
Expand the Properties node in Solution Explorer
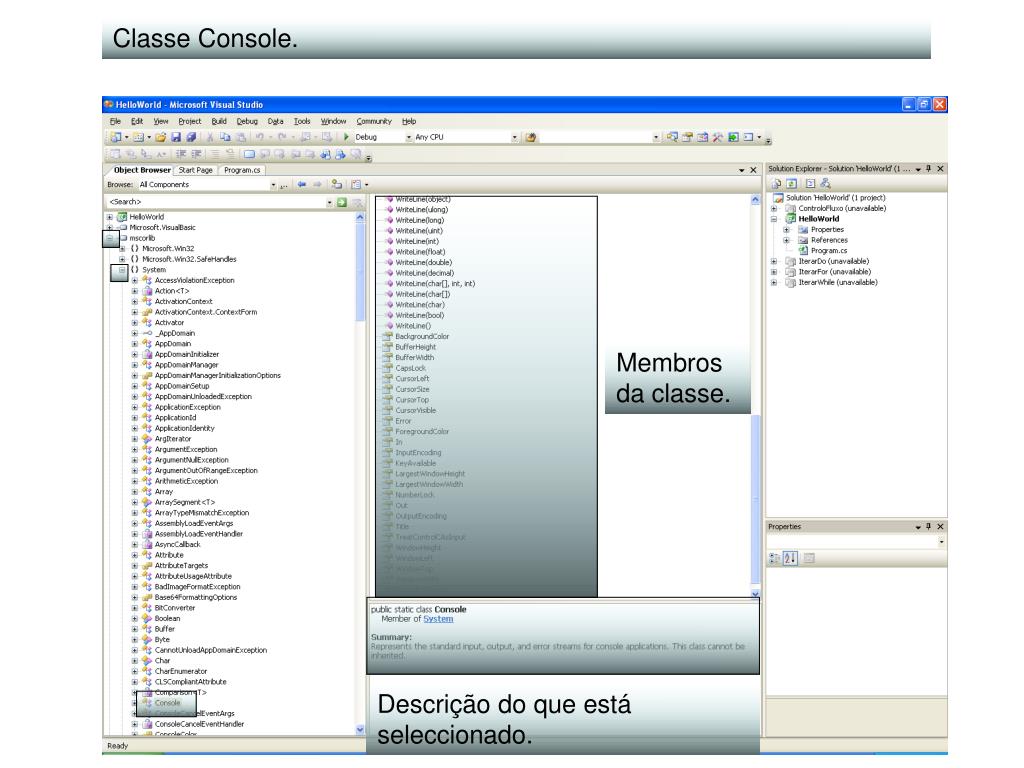pyautogui.click(x=786, y=230)
